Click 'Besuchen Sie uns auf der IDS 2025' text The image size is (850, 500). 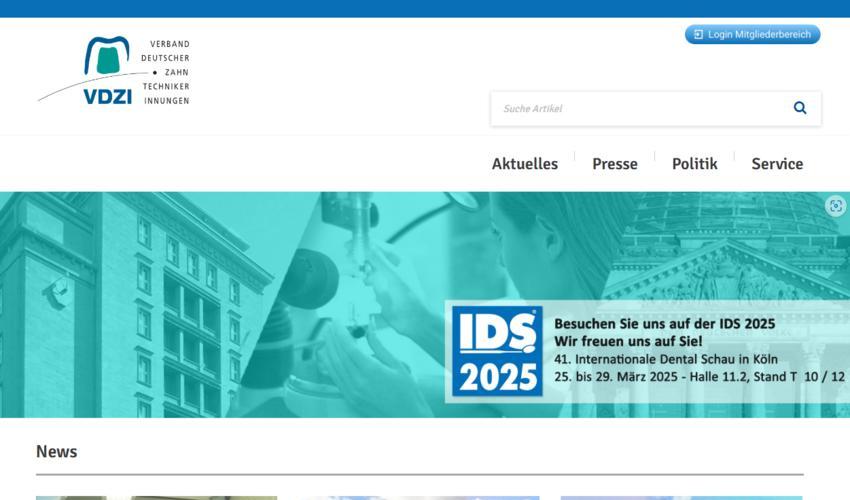pyautogui.click(x=665, y=324)
